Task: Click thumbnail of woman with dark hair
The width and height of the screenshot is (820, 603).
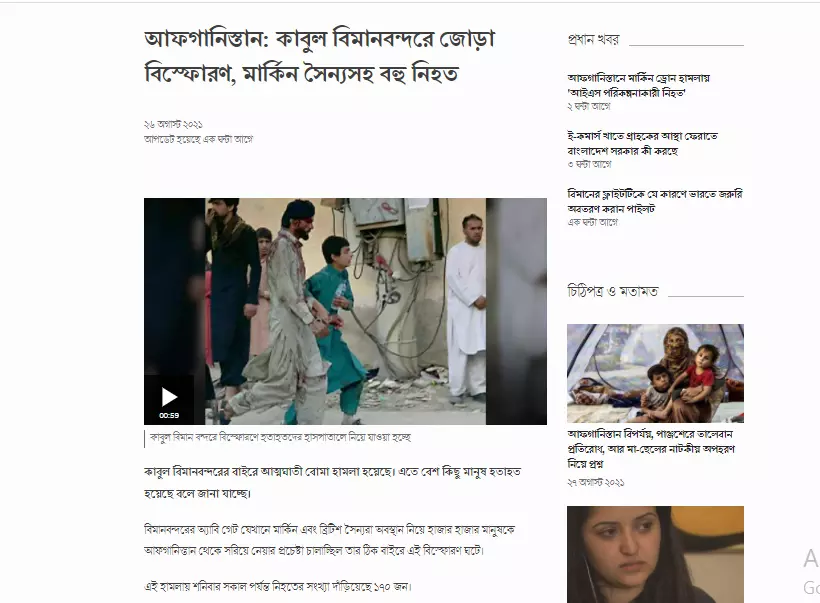Action: coord(655,554)
